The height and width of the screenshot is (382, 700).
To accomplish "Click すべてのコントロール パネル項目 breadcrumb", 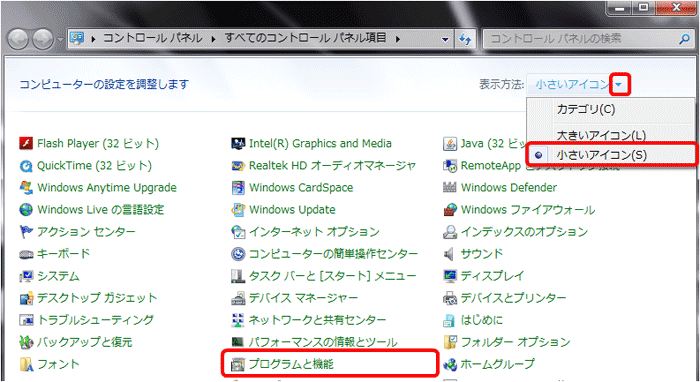I will 305,38.
